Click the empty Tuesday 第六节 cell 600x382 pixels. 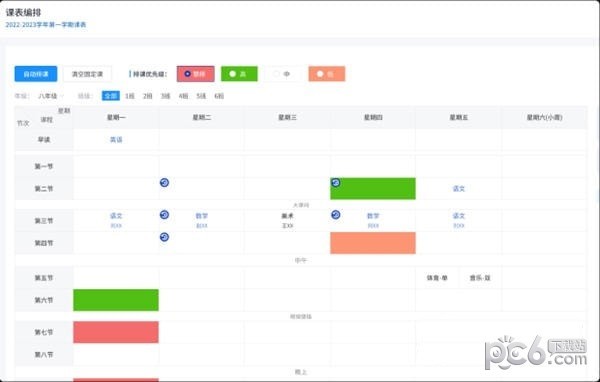[x=202, y=300]
